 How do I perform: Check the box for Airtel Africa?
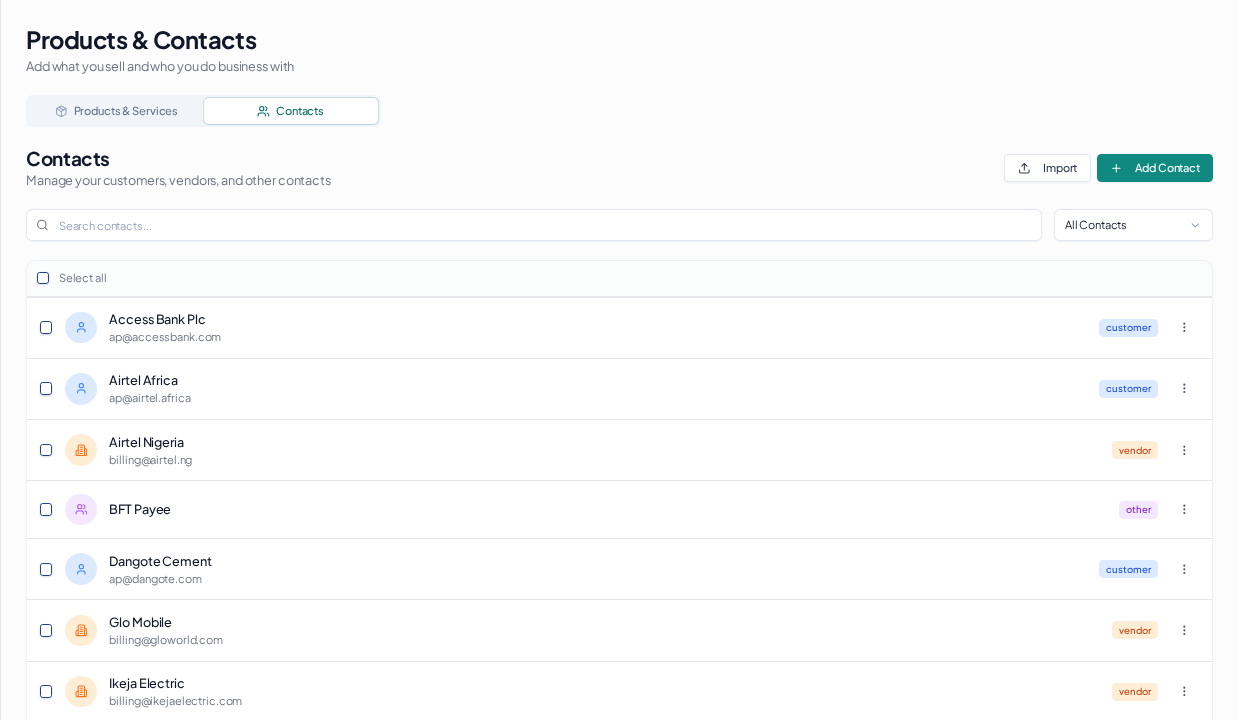(46, 389)
